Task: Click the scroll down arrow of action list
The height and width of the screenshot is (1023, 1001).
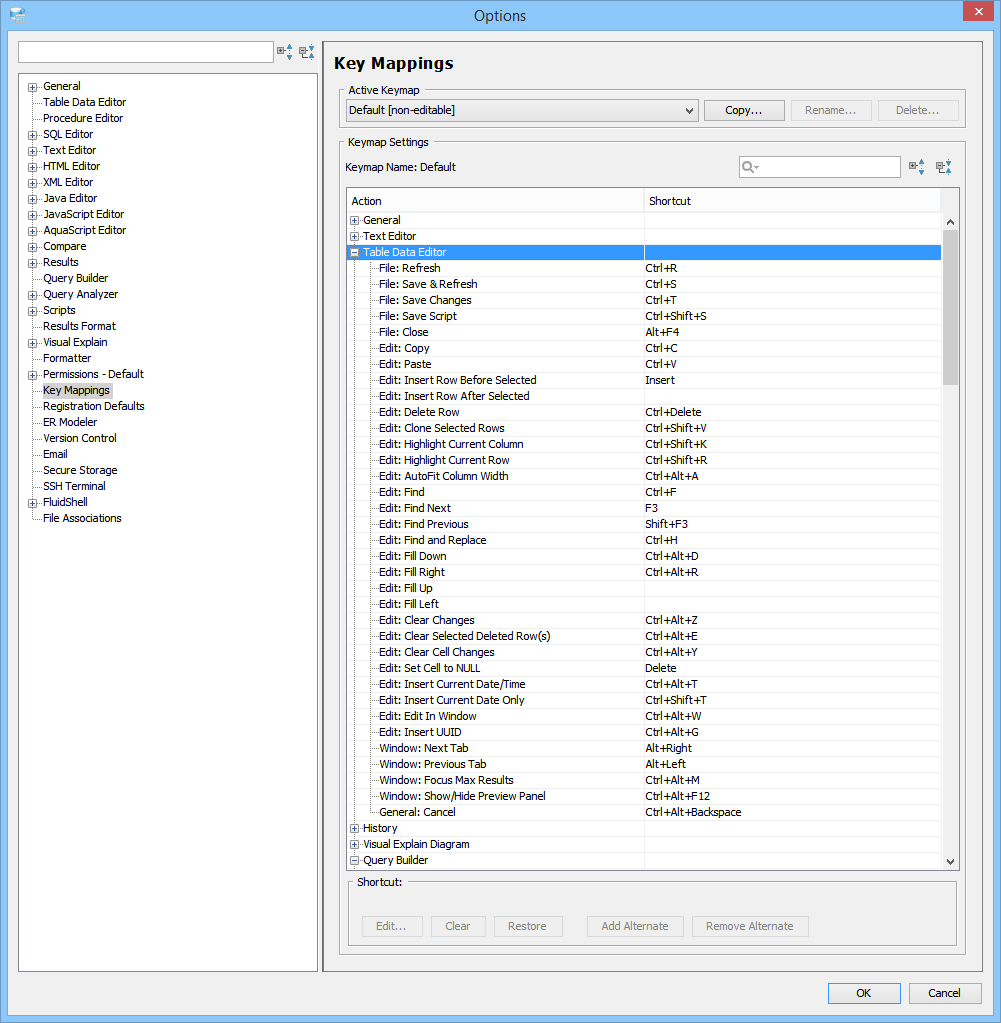Action: click(950, 861)
